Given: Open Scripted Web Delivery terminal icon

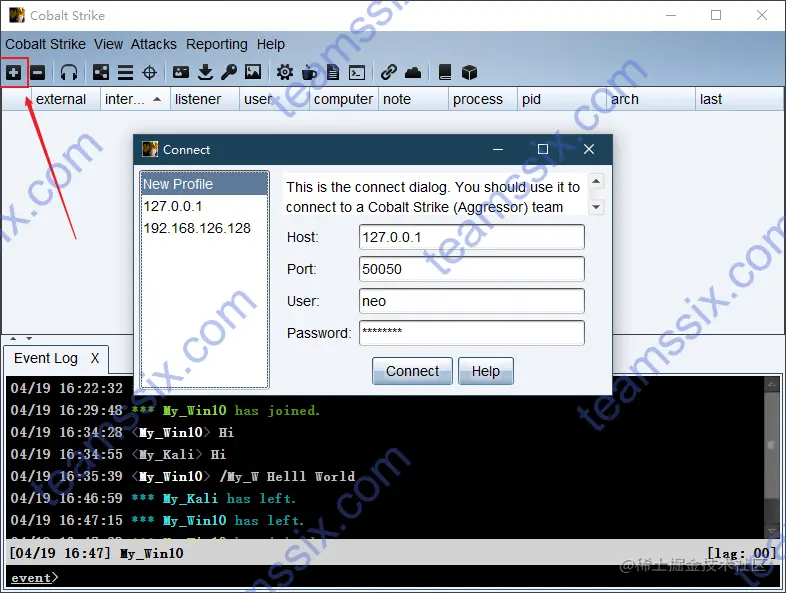Looking at the screenshot, I should pyautogui.click(x=357, y=73).
